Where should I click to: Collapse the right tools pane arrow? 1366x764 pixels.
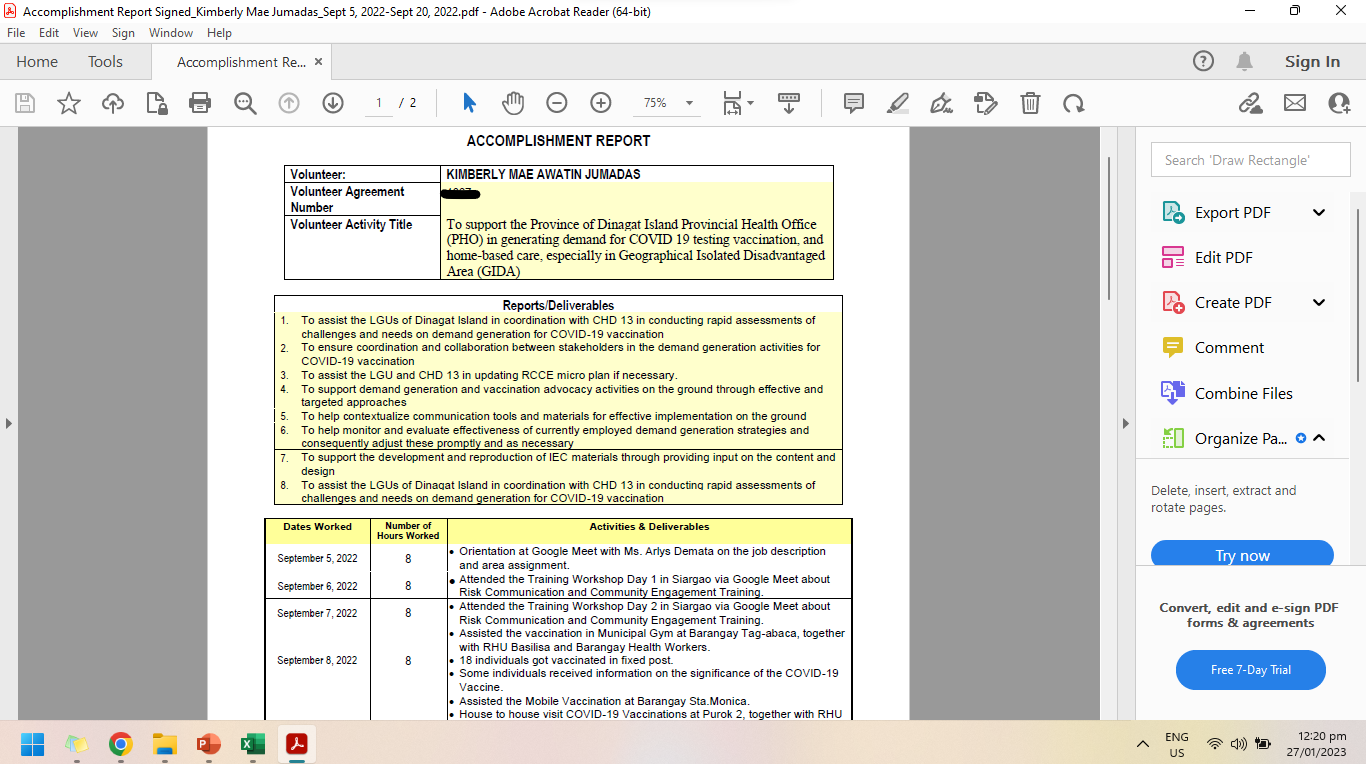click(x=1127, y=423)
